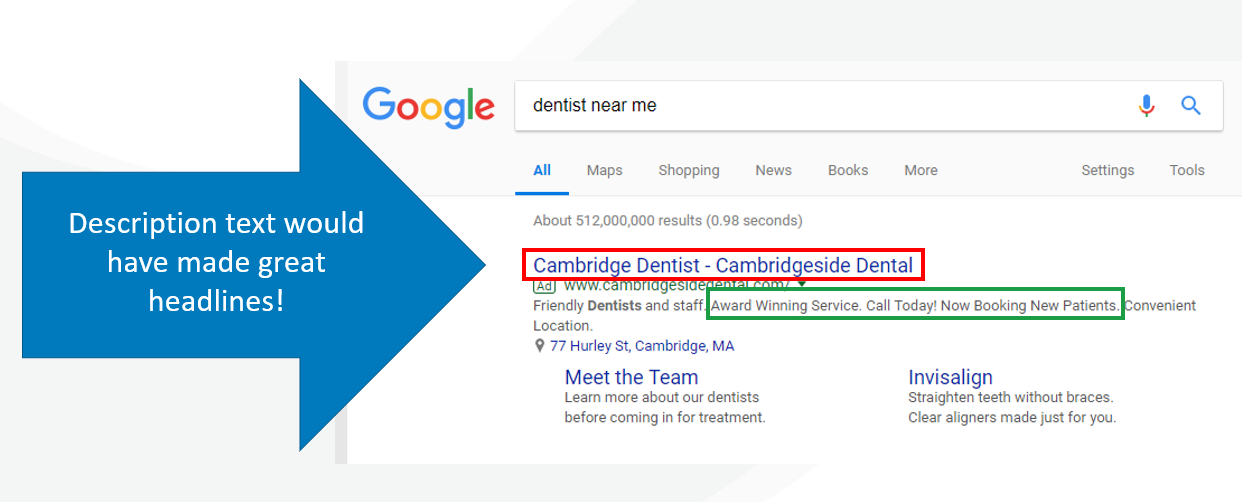Select the All results tab
Image resolution: width=1242 pixels, height=502 pixels.
[542, 170]
